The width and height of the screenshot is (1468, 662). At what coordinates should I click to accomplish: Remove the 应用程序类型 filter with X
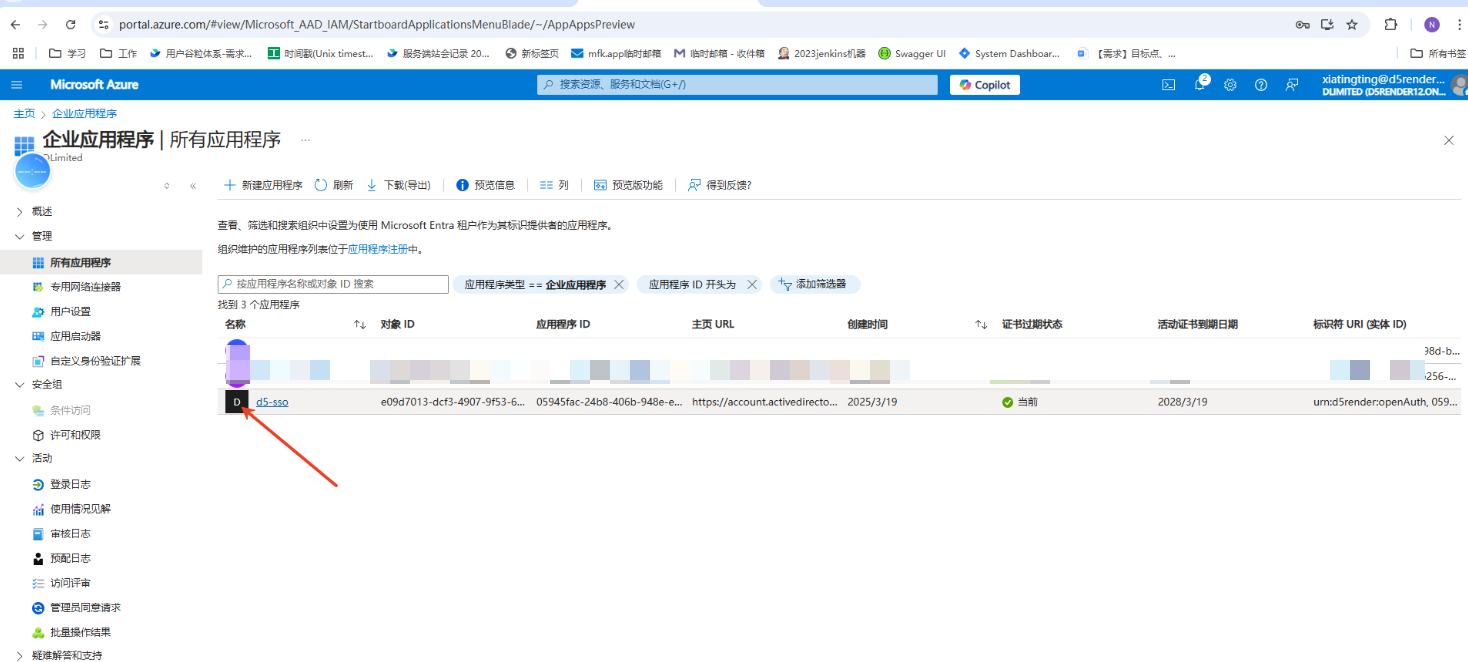[x=619, y=285]
